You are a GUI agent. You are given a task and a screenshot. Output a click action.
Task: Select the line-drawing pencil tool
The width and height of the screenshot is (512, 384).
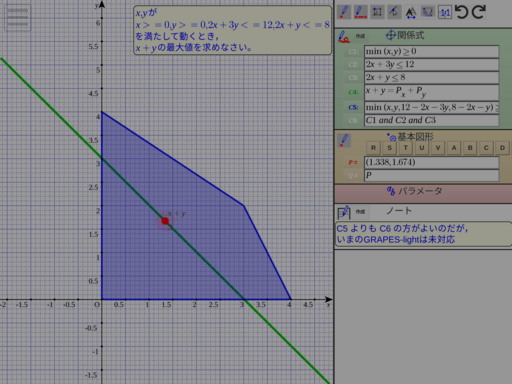(360, 12)
